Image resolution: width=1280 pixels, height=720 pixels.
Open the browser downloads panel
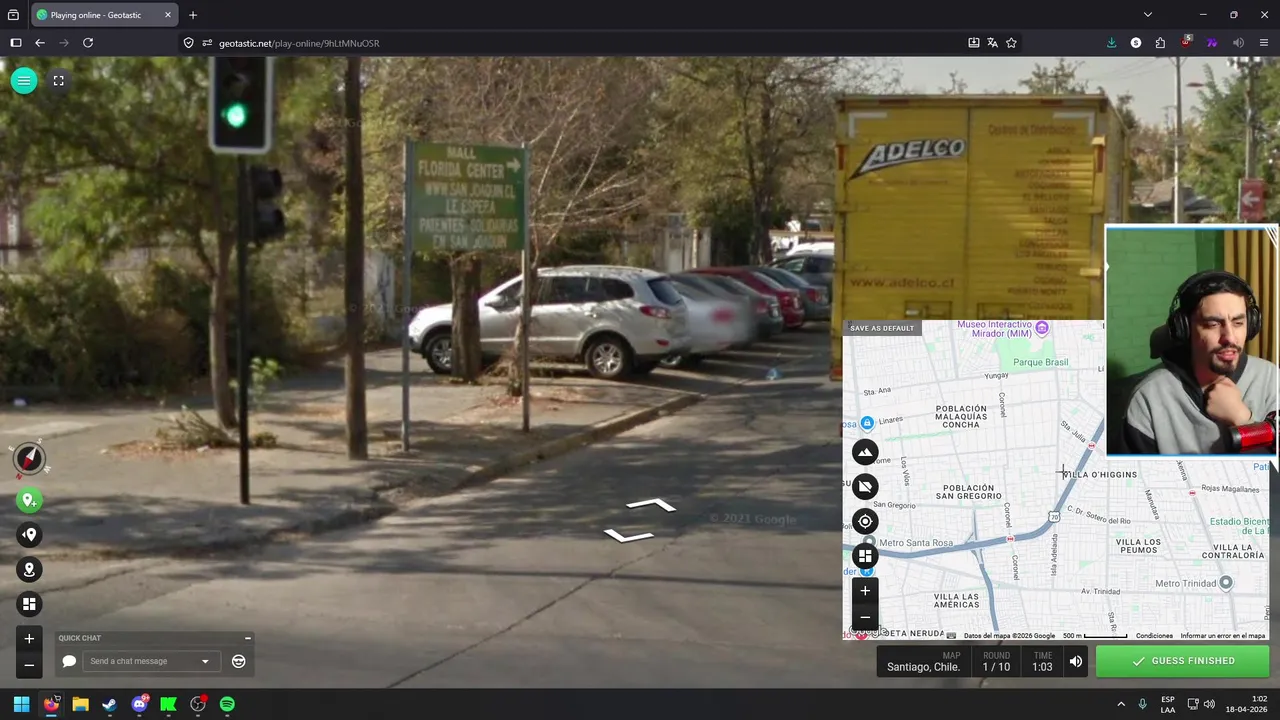tap(1111, 43)
